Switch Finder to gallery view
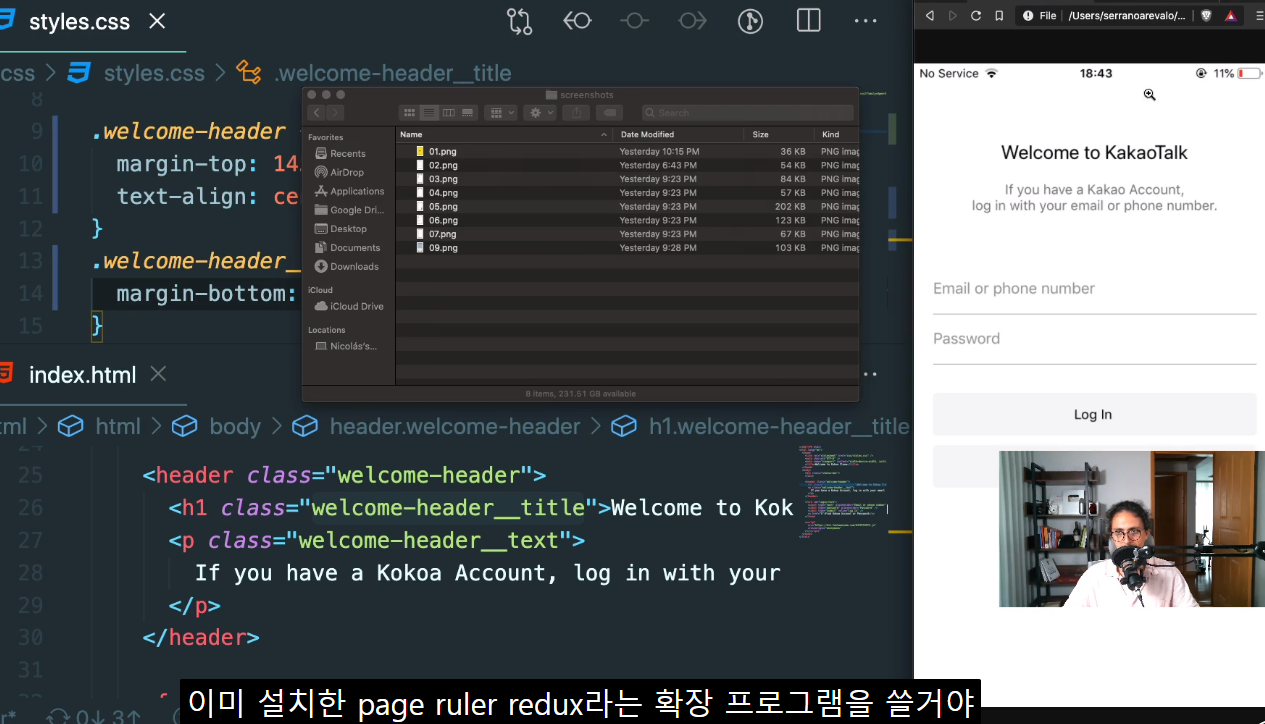The width and height of the screenshot is (1265, 724). [x=467, y=113]
